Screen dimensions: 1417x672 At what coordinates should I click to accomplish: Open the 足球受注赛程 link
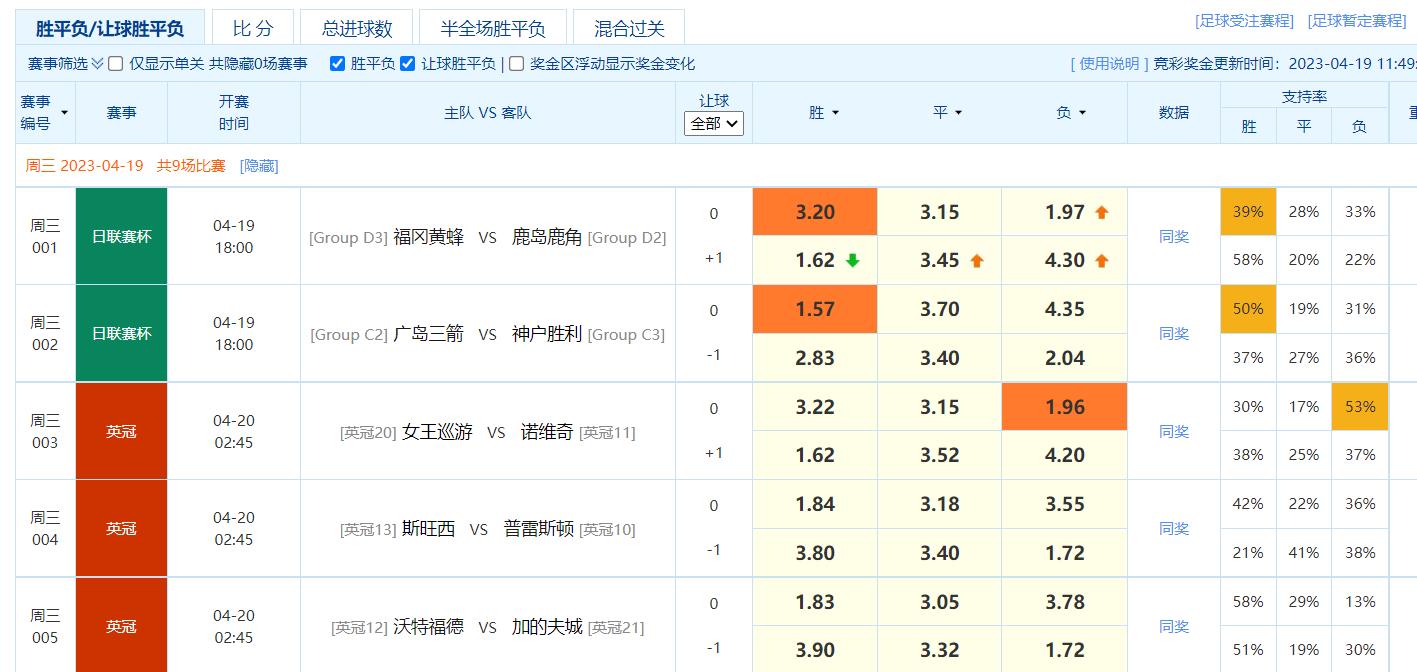[x=1243, y=19]
